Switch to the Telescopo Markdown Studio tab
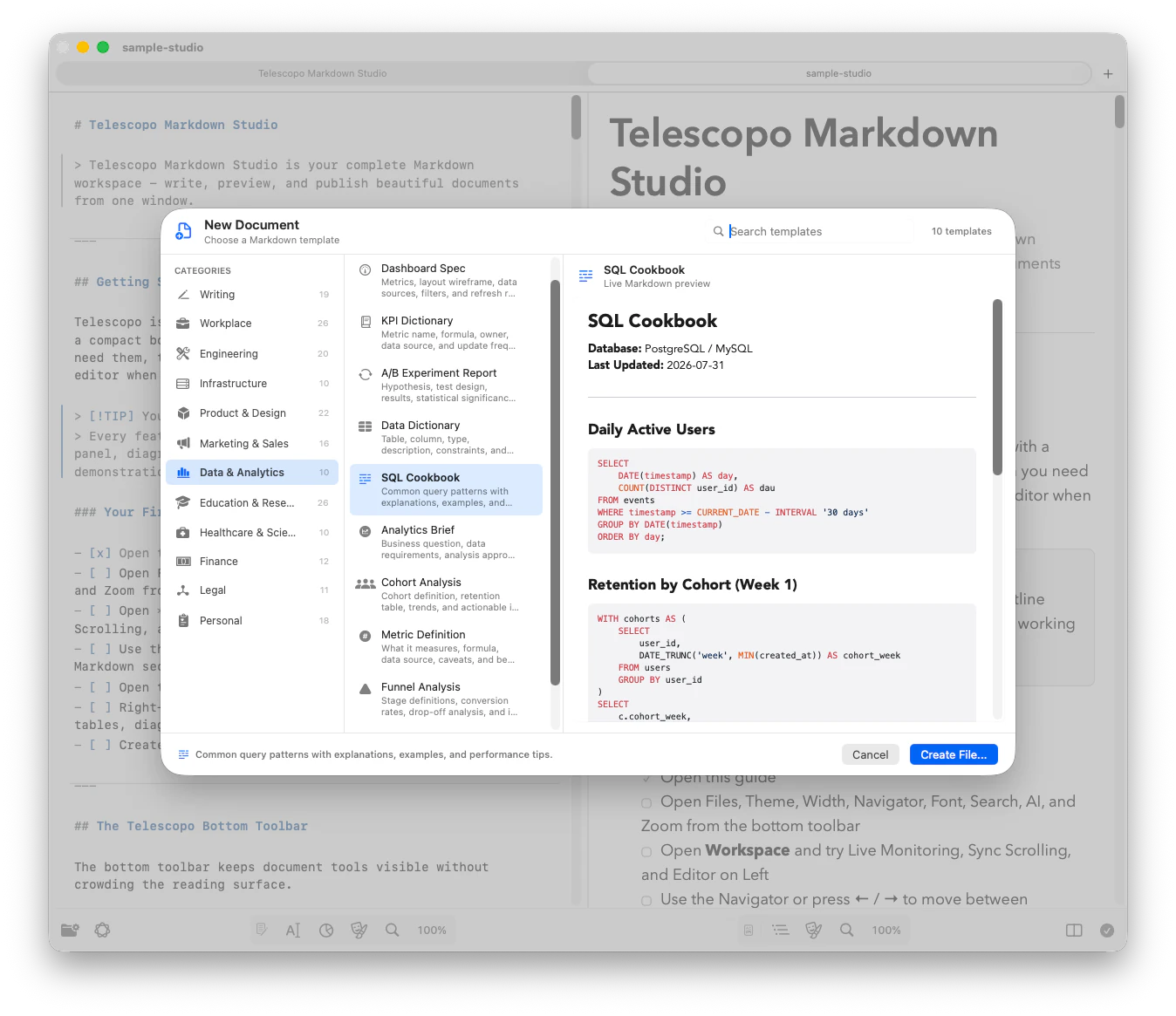 322,73
